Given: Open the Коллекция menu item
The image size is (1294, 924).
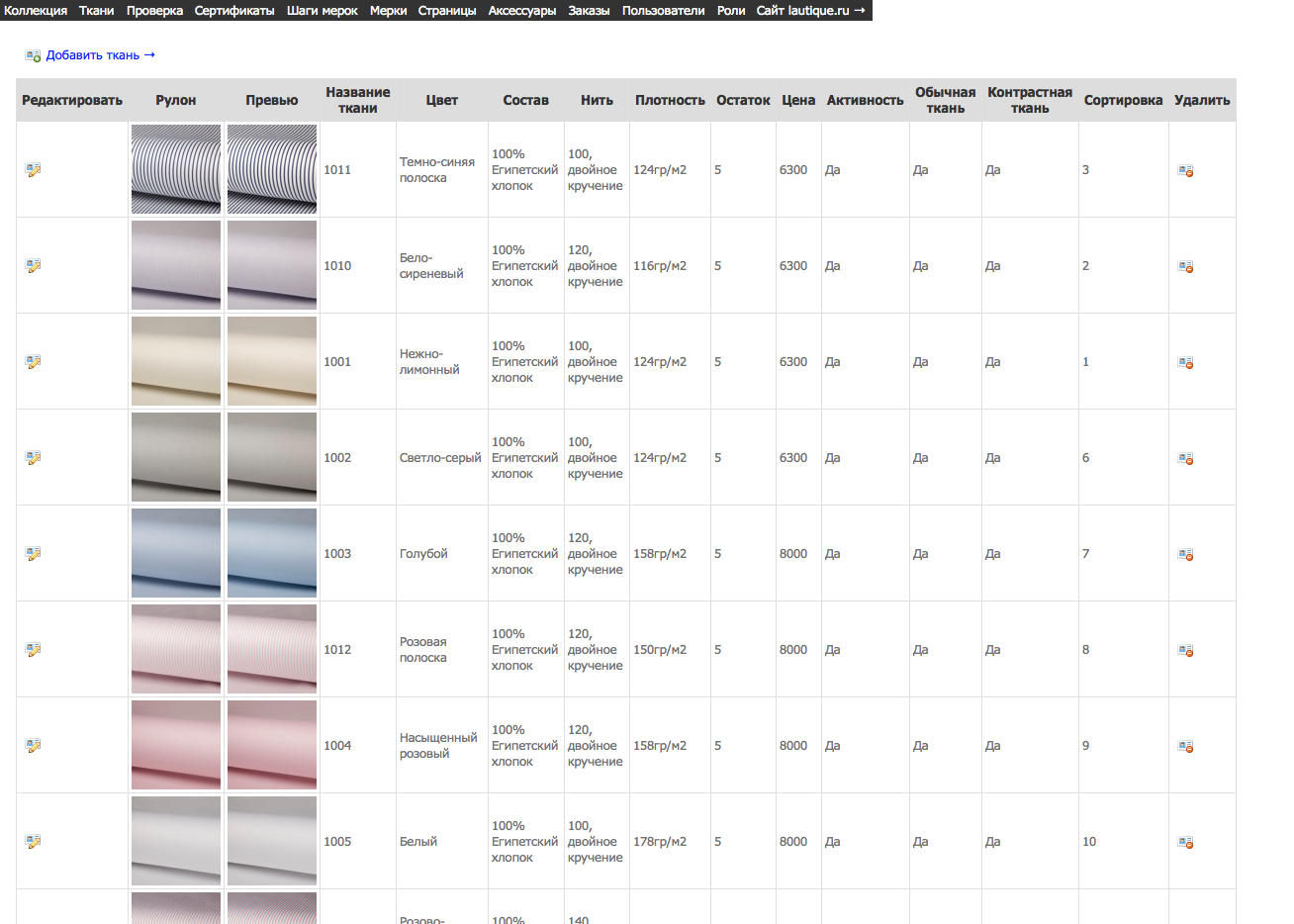Looking at the screenshot, I should [36, 10].
